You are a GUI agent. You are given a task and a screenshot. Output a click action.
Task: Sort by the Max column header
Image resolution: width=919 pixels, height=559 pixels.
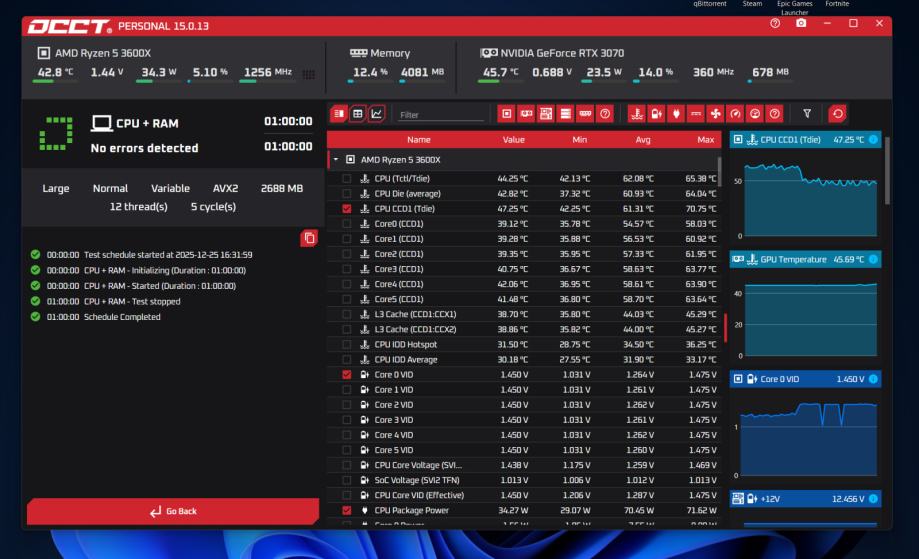706,139
